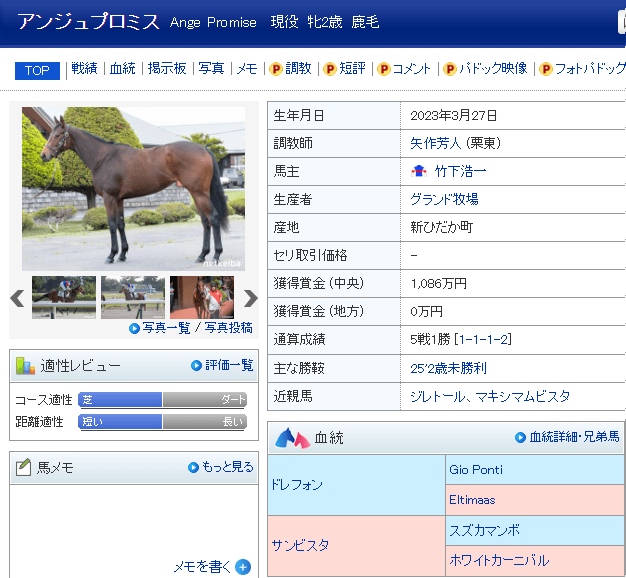Open premium コメント tab

(x=412, y=69)
